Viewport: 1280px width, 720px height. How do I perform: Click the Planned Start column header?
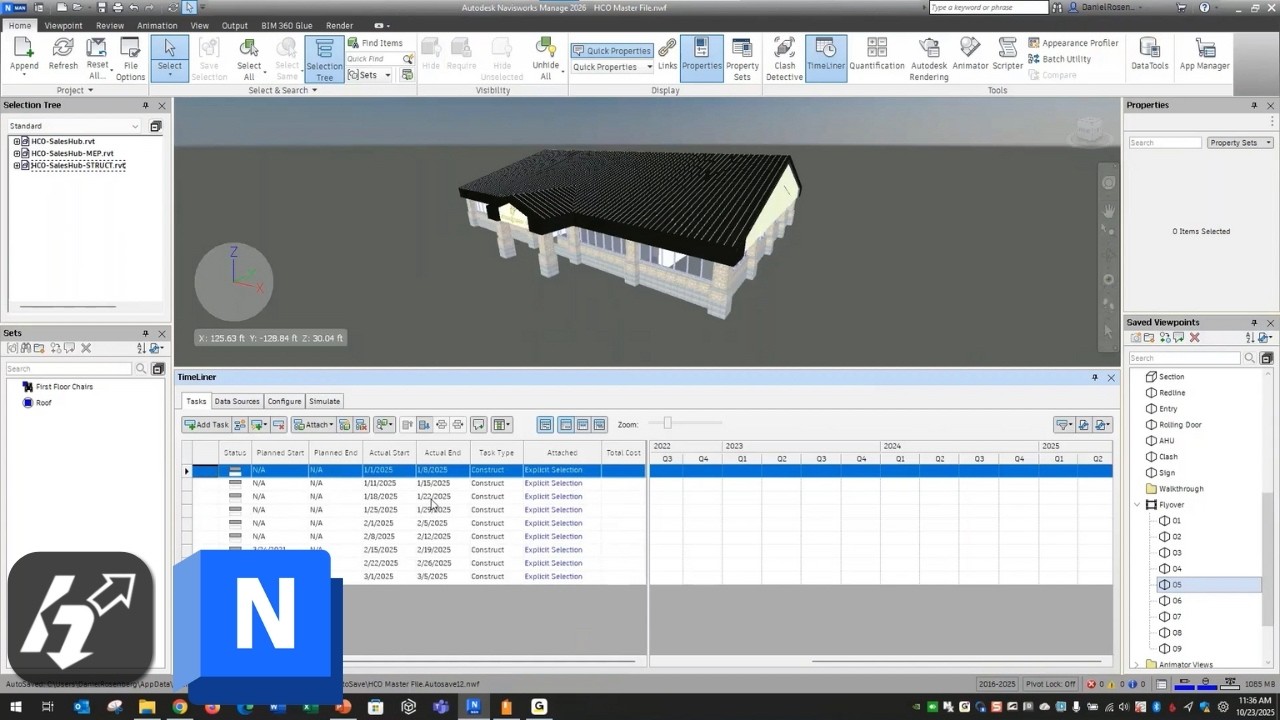coord(279,453)
